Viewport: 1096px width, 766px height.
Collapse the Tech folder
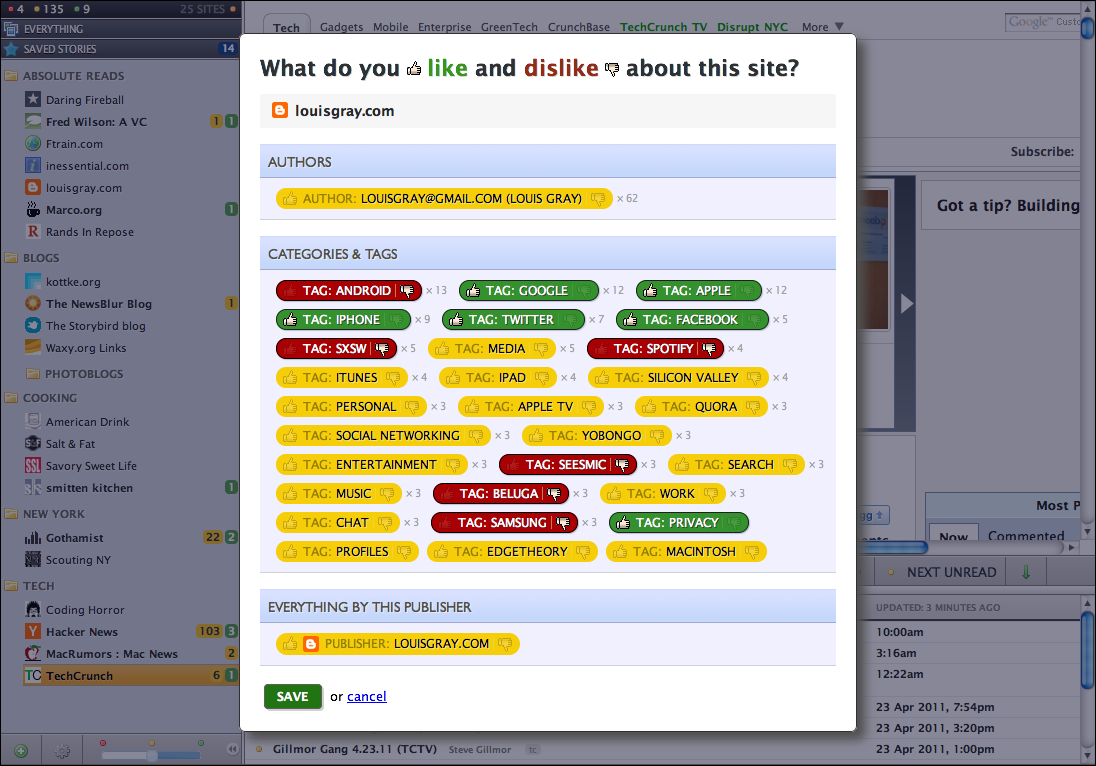pos(10,585)
